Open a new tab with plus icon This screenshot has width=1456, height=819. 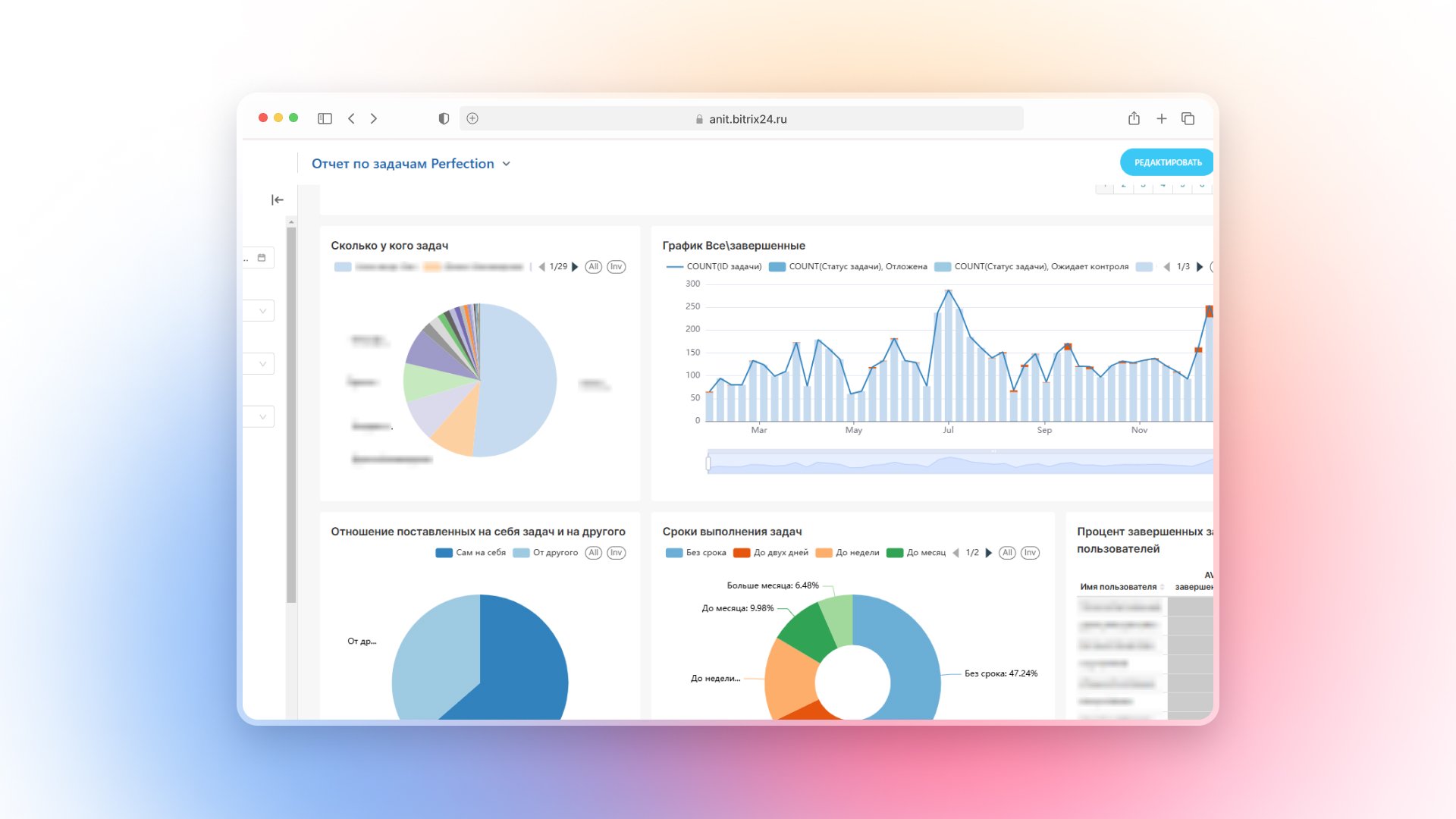(x=1161, y=118)
